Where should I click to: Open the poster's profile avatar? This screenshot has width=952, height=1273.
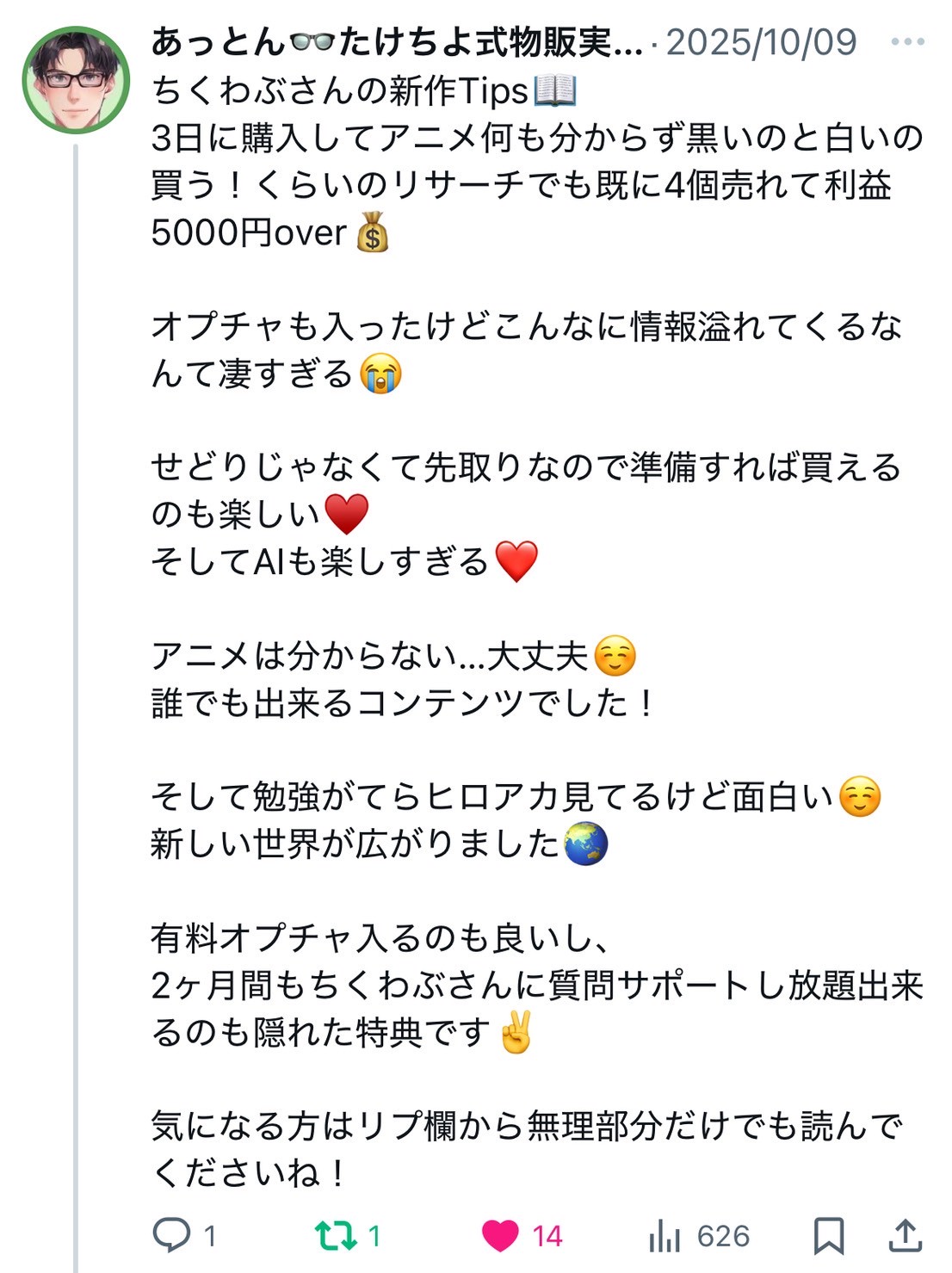76,80
